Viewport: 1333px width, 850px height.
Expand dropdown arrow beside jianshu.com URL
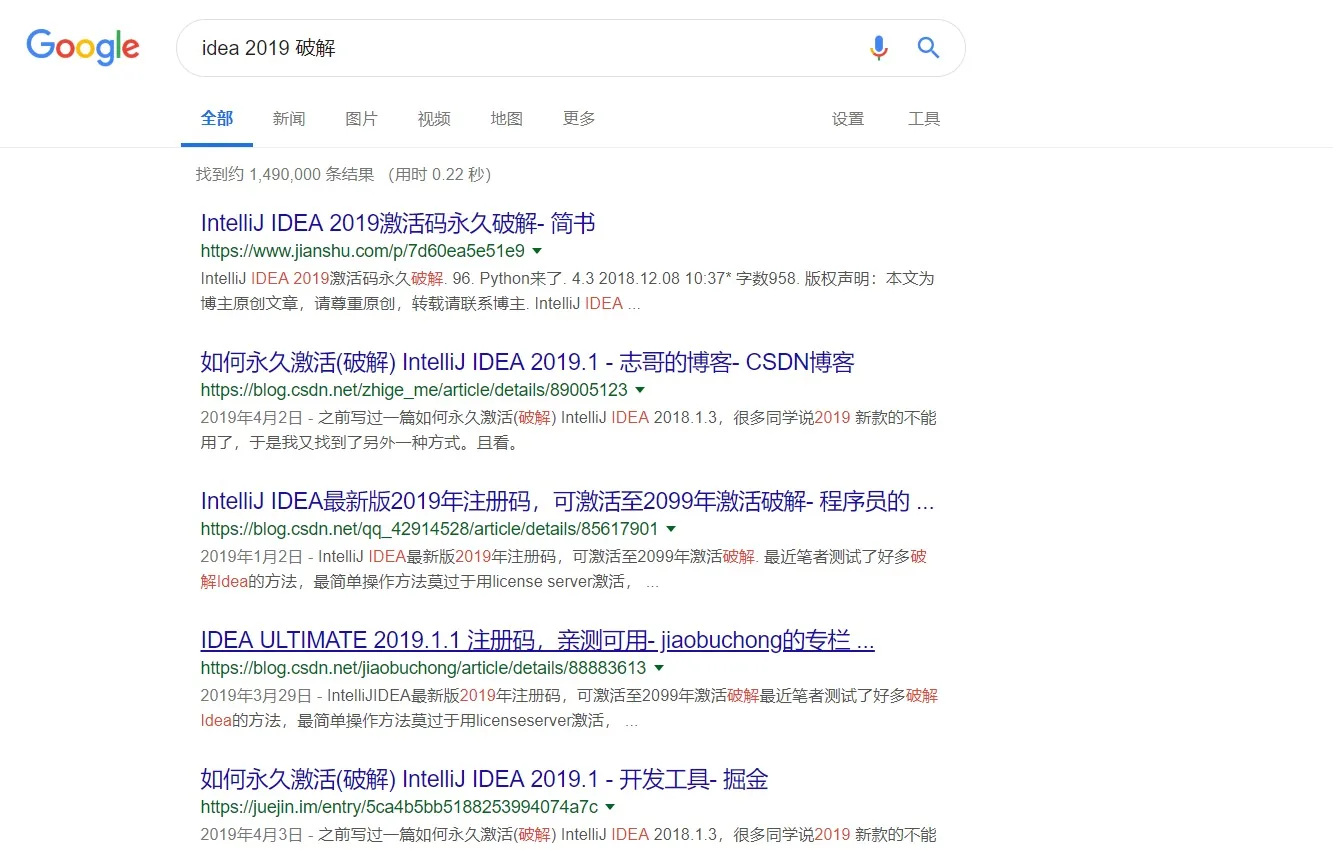coord(537,251)
